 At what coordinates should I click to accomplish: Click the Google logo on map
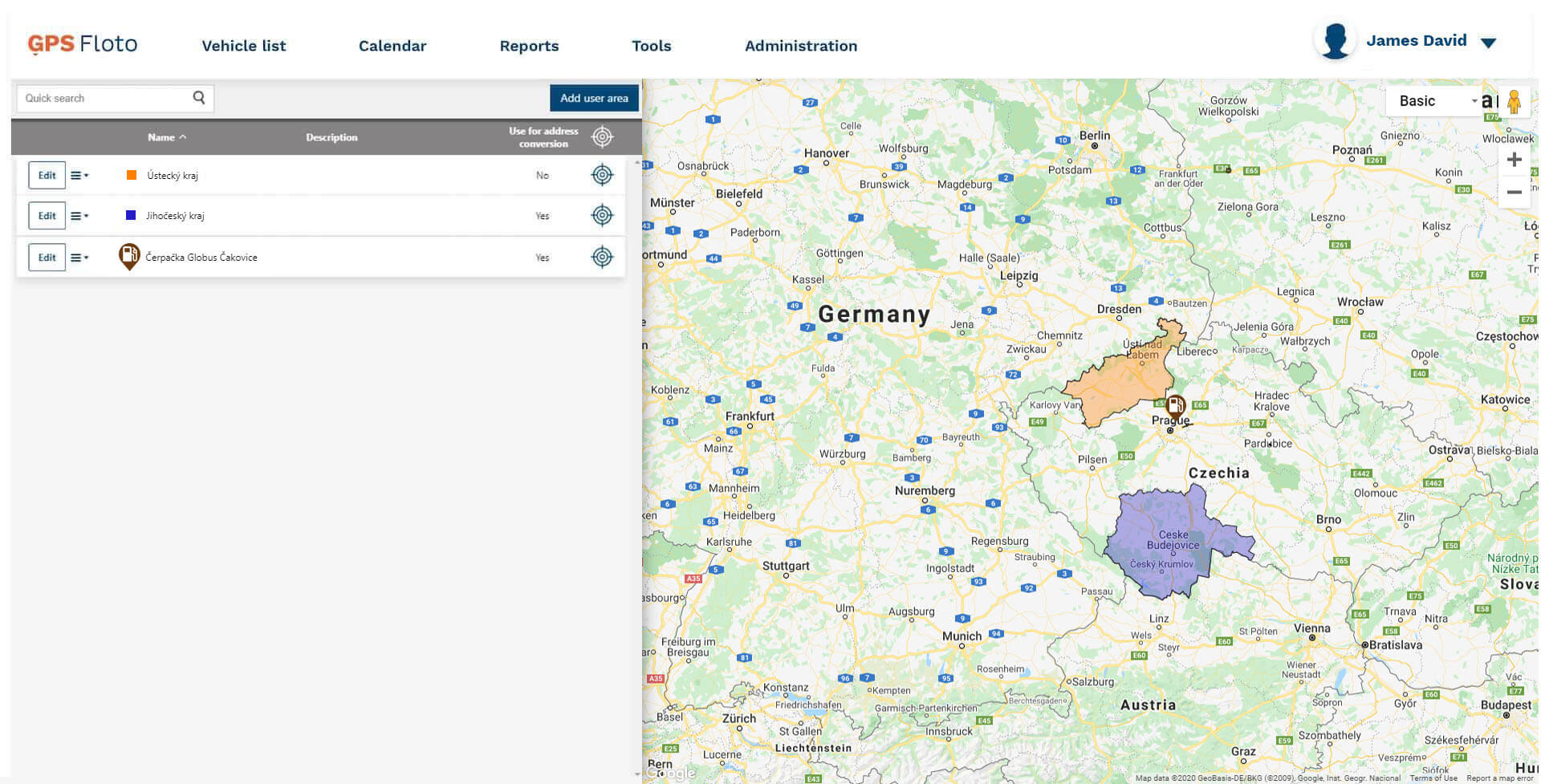pos(673,774)
